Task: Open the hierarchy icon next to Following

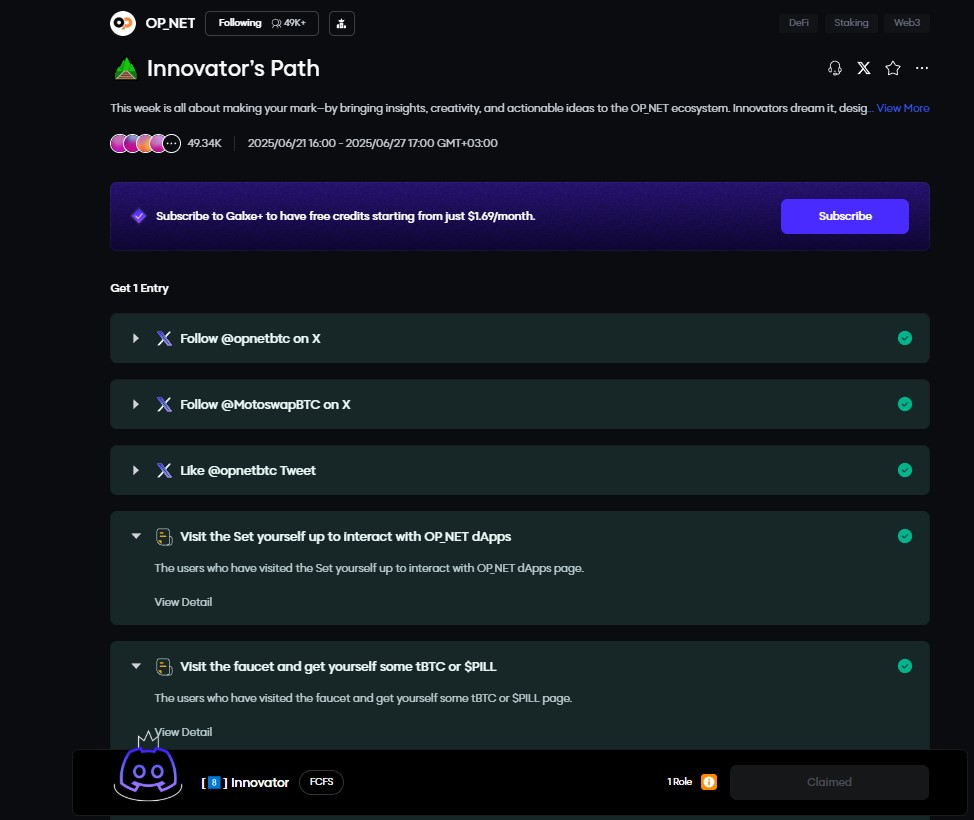Action: pos(341,23)
